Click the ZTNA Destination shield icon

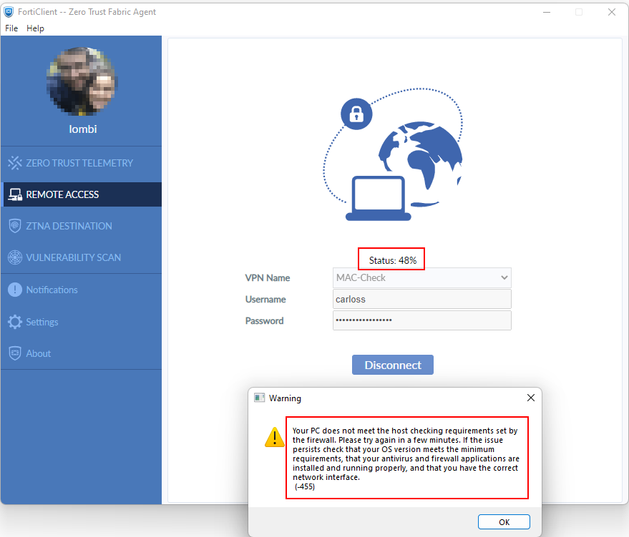15,226
